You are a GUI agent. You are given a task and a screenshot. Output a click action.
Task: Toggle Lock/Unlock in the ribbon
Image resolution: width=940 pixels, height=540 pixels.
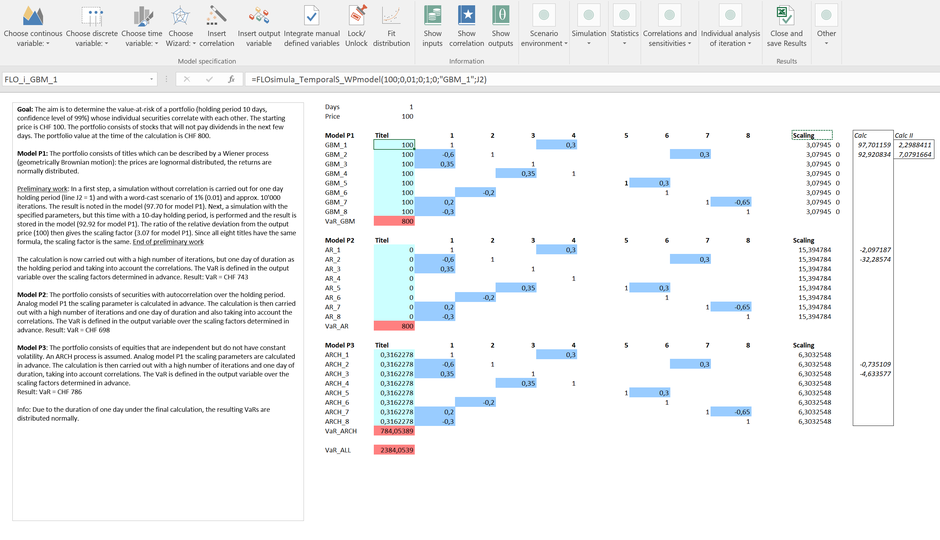click(x=356, y=17)
